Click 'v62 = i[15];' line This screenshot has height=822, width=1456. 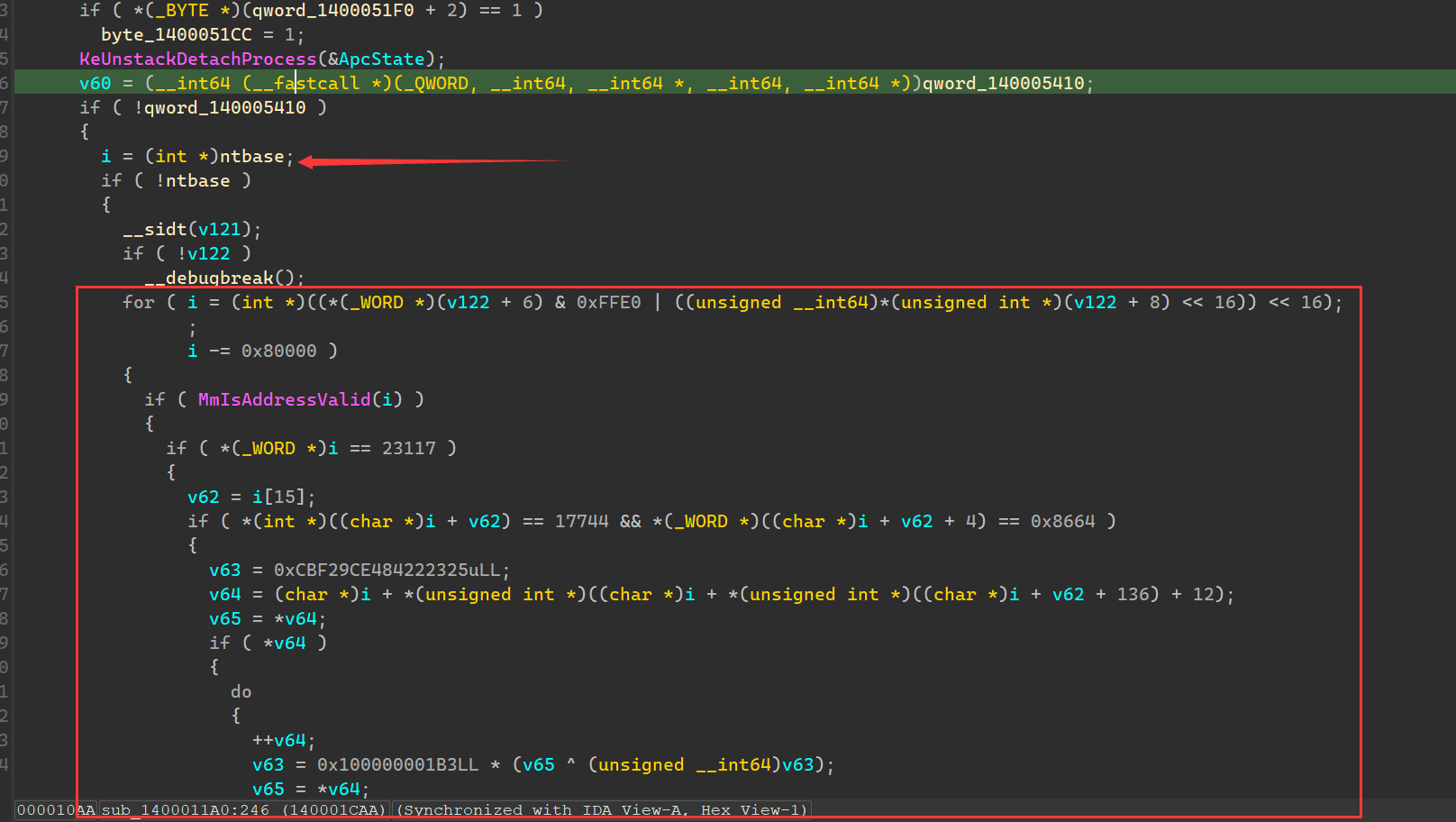[x=251, y=497]
